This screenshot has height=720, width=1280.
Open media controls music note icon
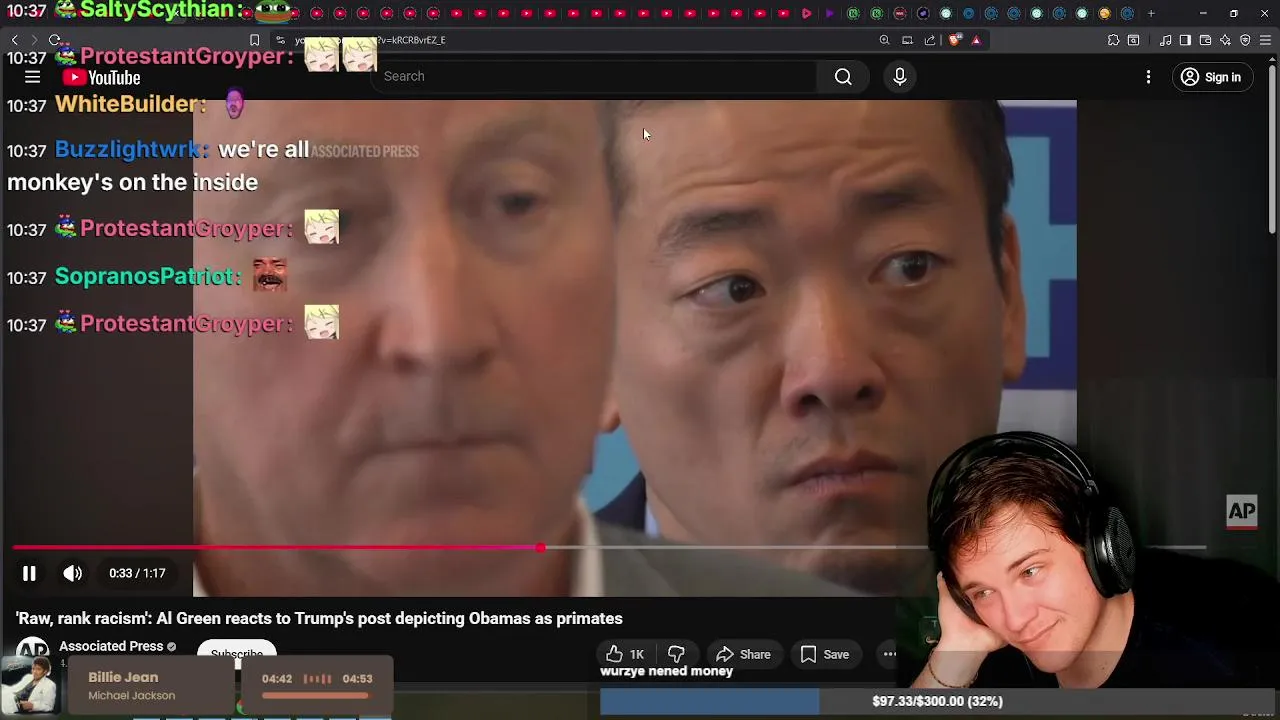(x=1166, y=40)
